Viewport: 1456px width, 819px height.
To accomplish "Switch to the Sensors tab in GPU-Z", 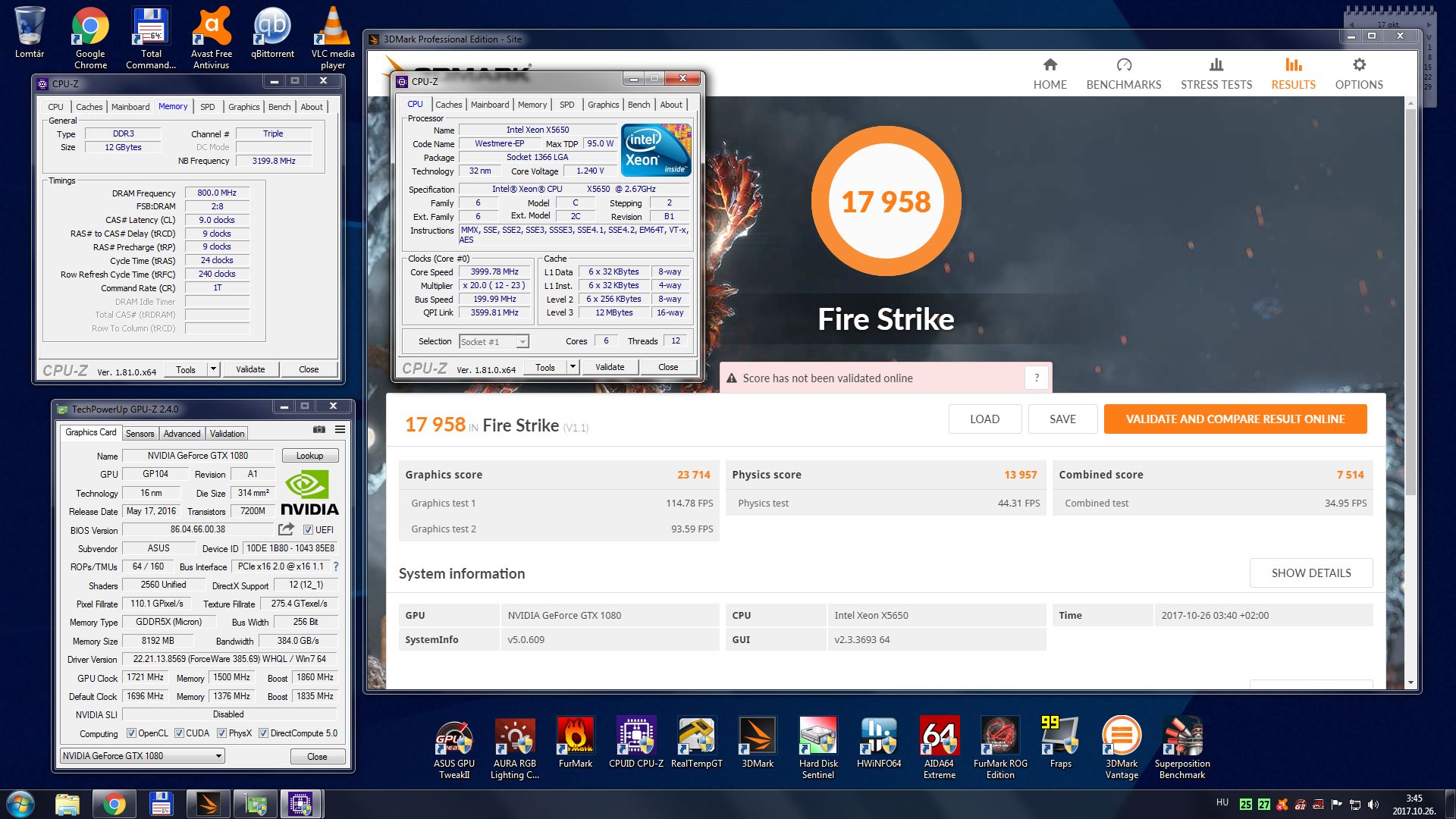I will pyautogui.click(x=140, y=434).
